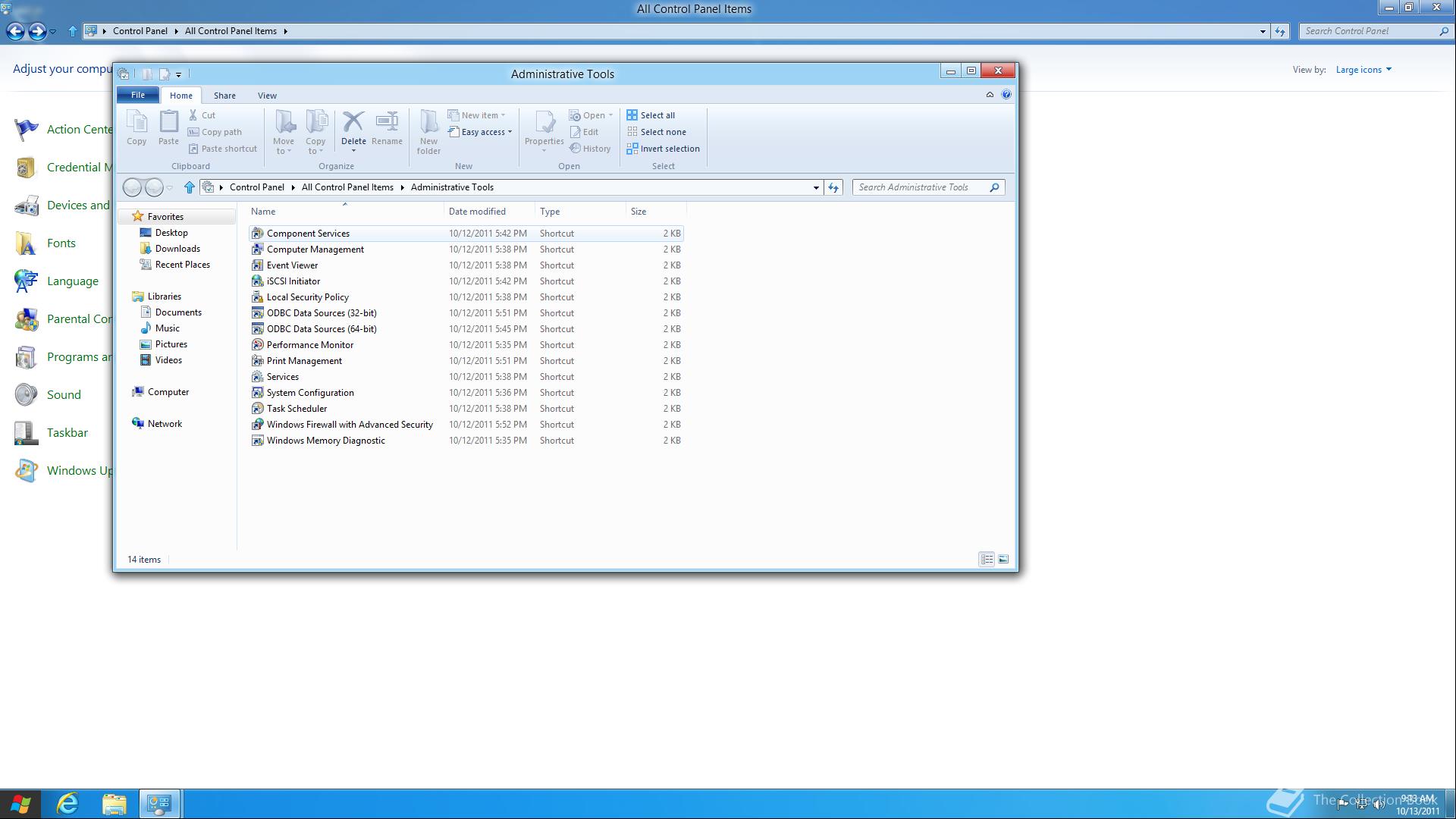Sort by Date modified column header
Viewport: 1456px width, 819px height.
tap(489, 212)
